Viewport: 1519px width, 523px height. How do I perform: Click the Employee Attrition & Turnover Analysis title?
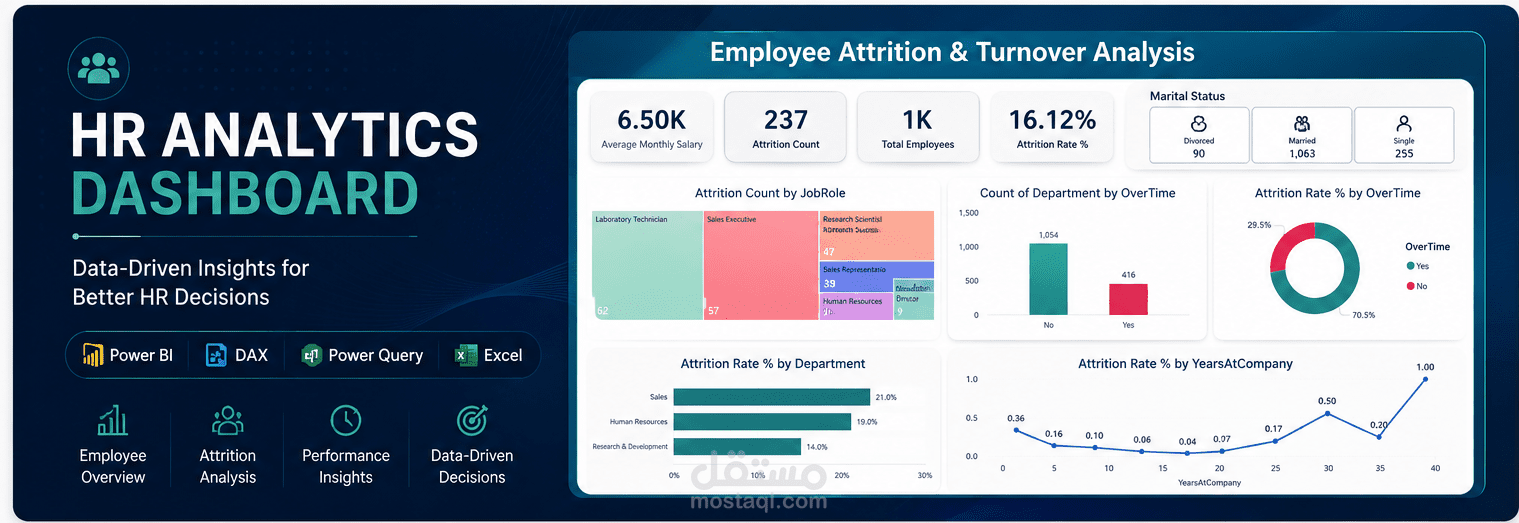tap(952, 52)
